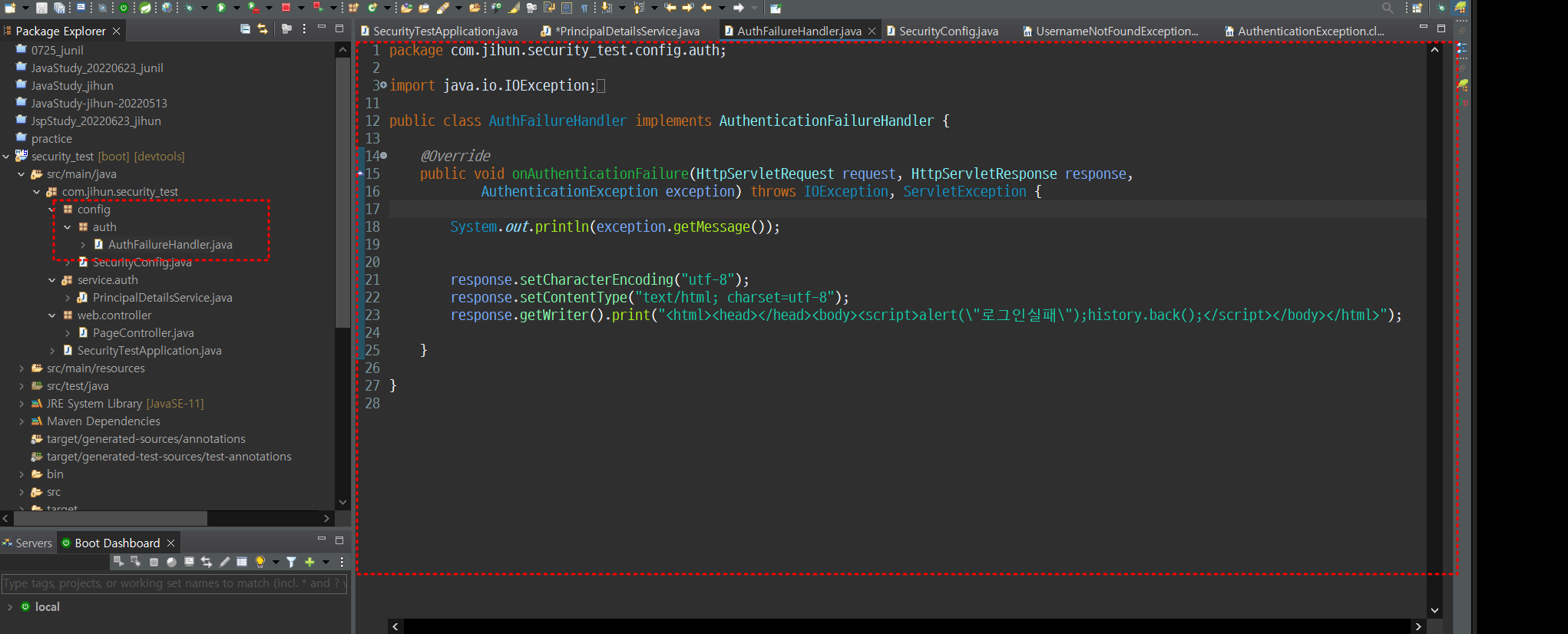
Task: Click the Save disk icon
Action: 41,8
